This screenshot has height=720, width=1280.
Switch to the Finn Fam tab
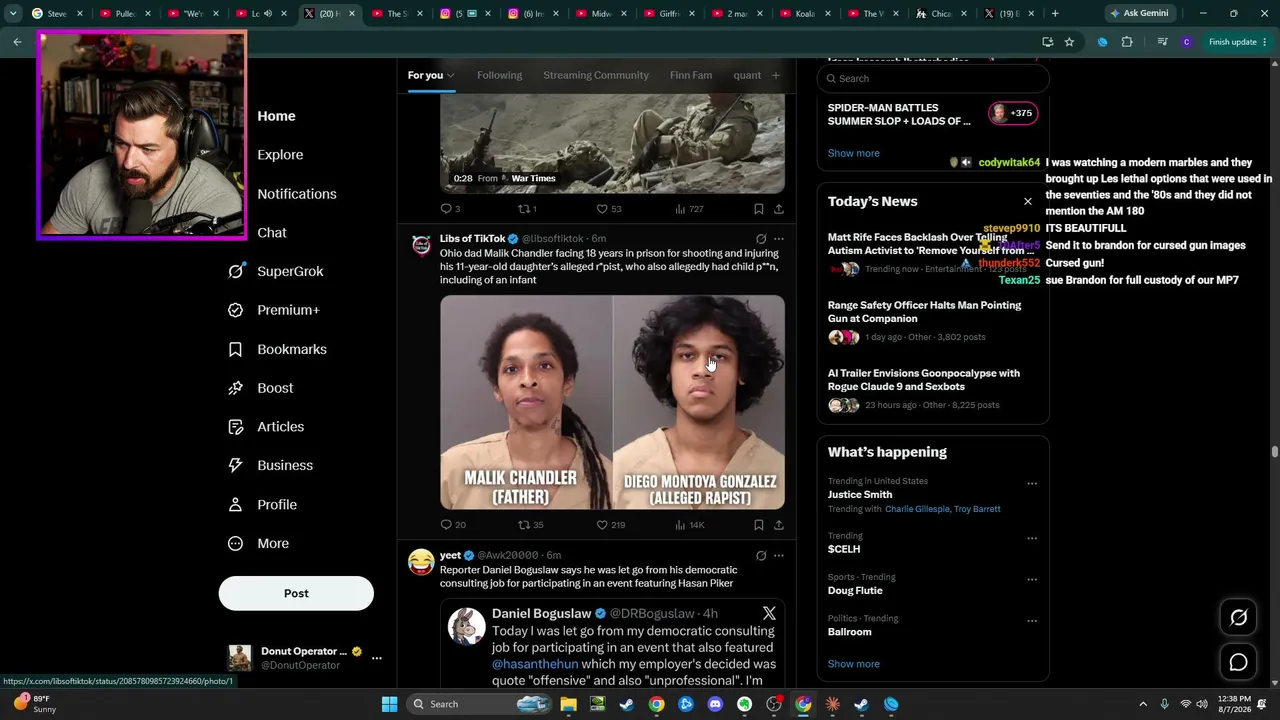tap(691, 75)
